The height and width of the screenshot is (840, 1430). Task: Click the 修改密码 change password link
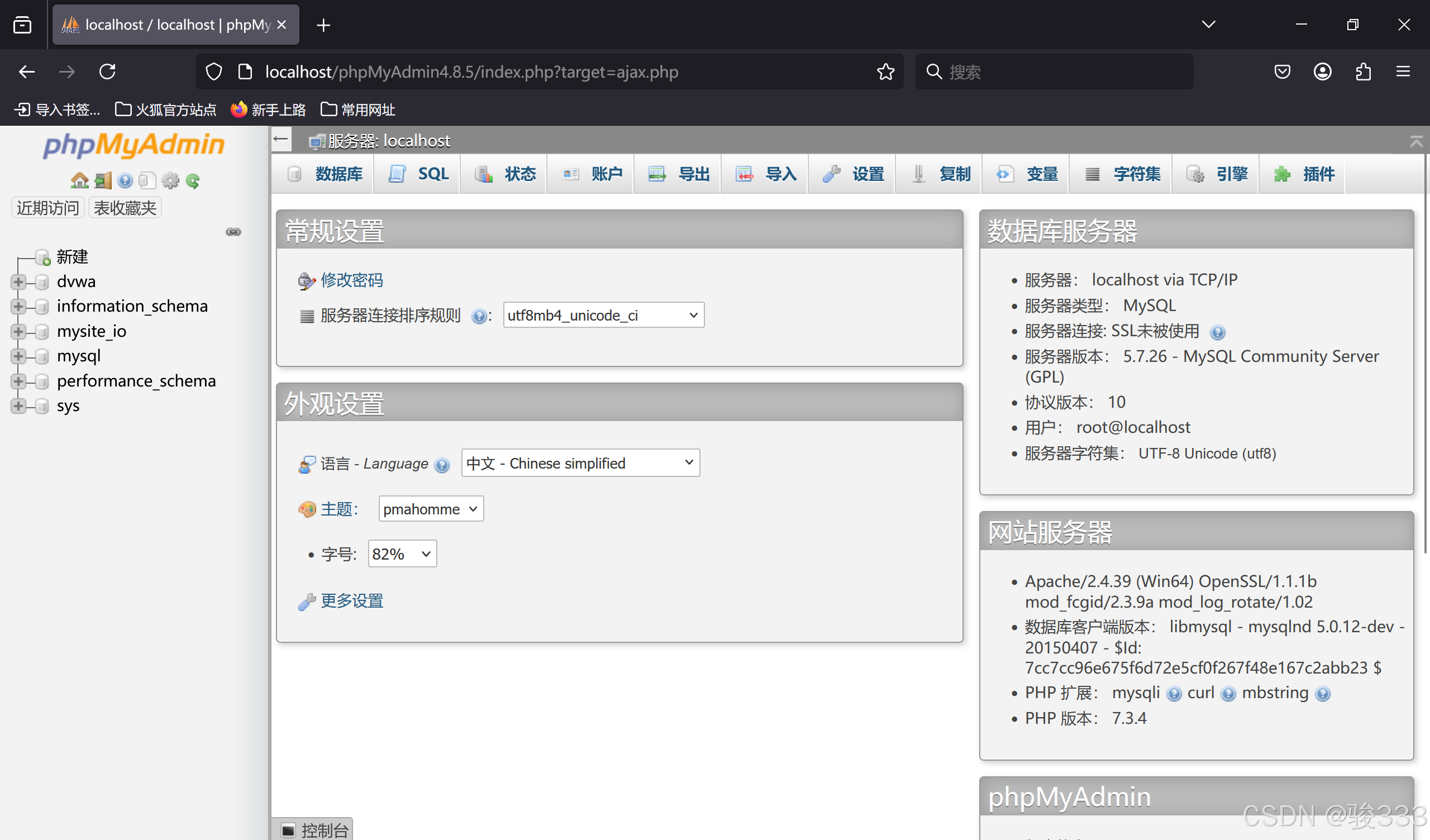coord(352,280)
